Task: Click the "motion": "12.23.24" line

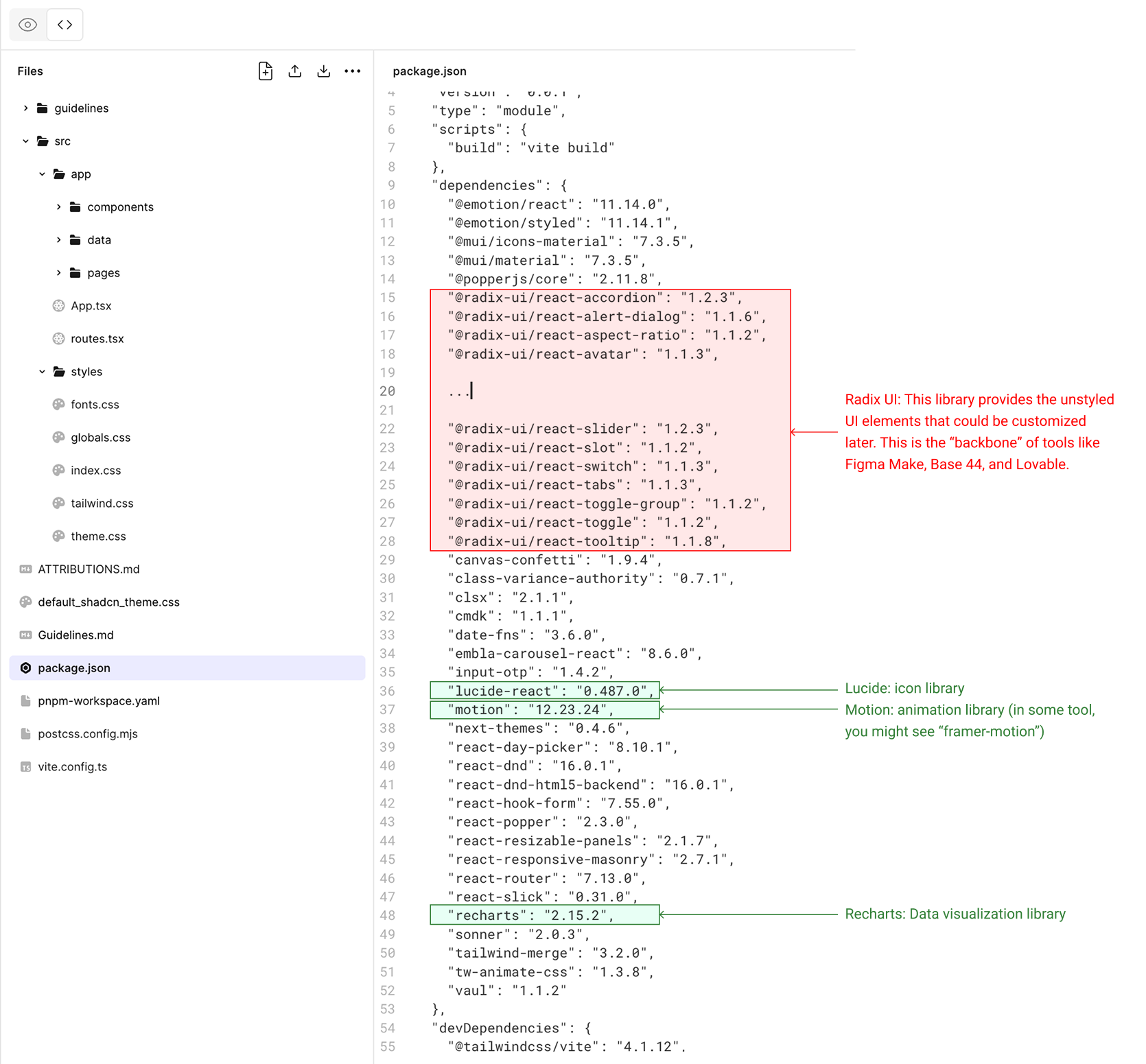Action: (530, 709)
